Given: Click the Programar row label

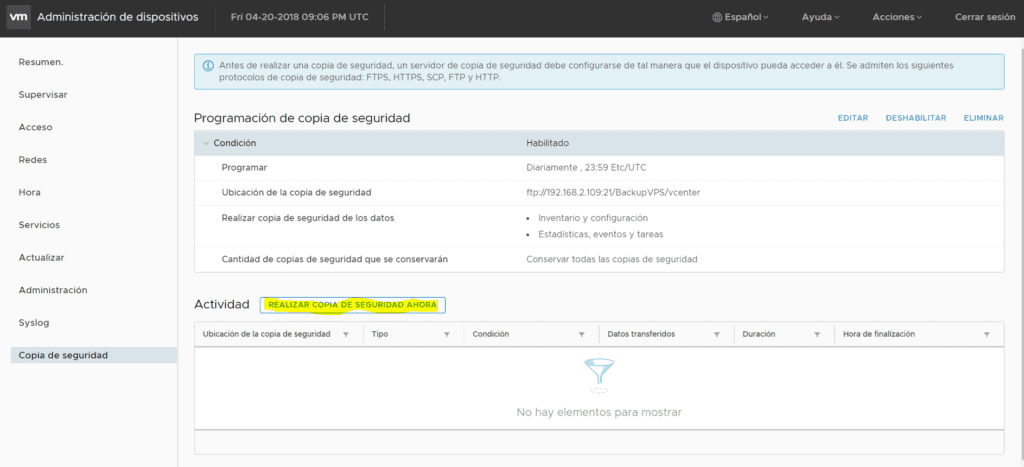Looking at the screenshot, I should tap(244, 168).
